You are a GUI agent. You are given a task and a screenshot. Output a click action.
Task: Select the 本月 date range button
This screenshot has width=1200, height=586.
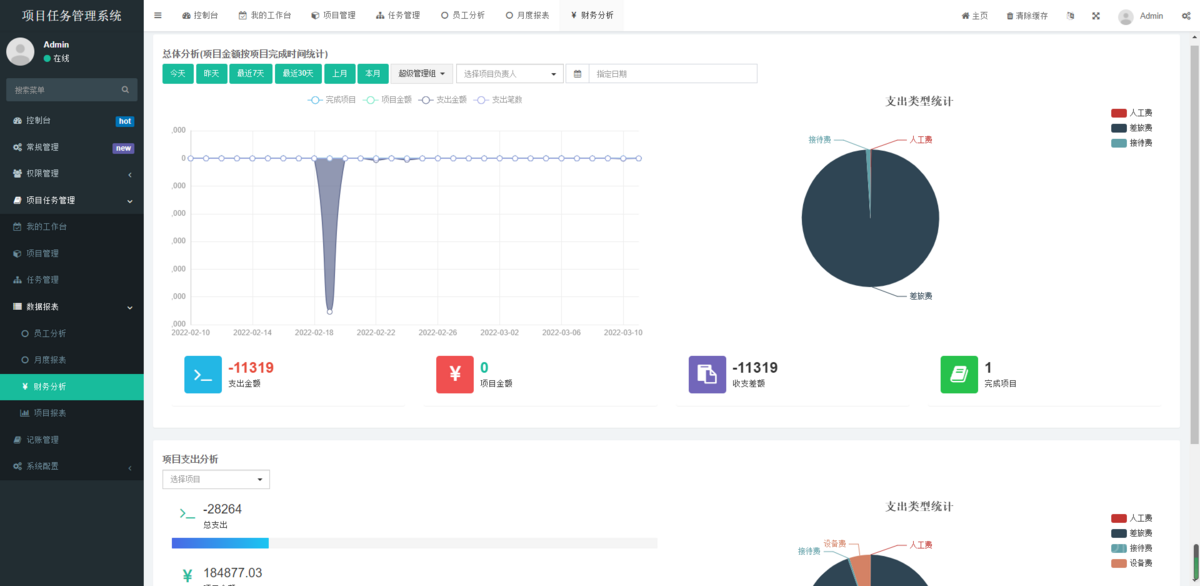(371, 73)
